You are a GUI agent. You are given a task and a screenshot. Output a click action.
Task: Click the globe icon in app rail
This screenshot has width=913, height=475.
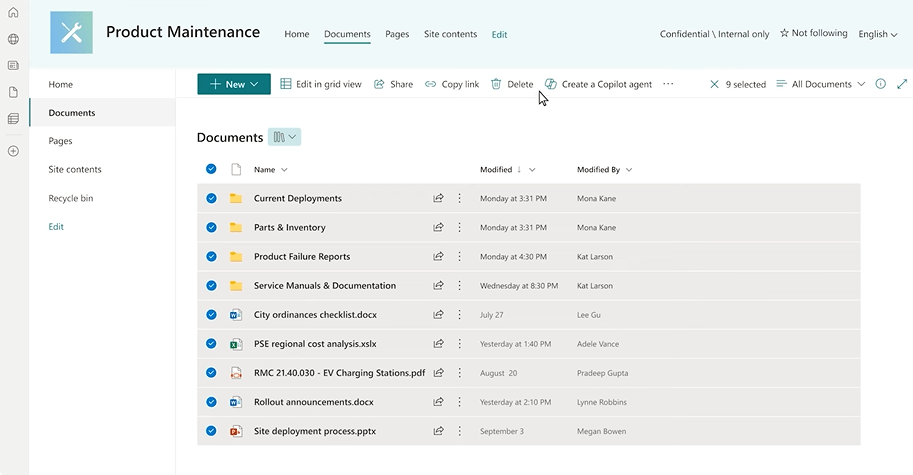pos(13,39)
